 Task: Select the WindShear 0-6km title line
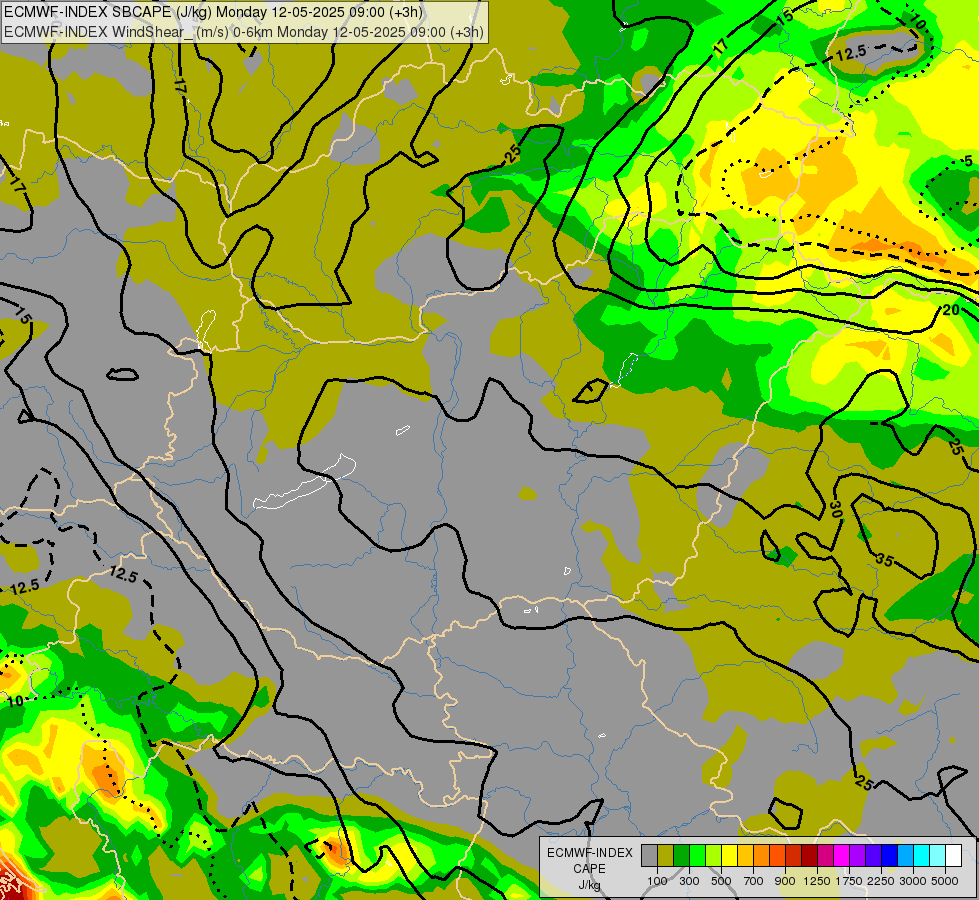coord(244,31)
